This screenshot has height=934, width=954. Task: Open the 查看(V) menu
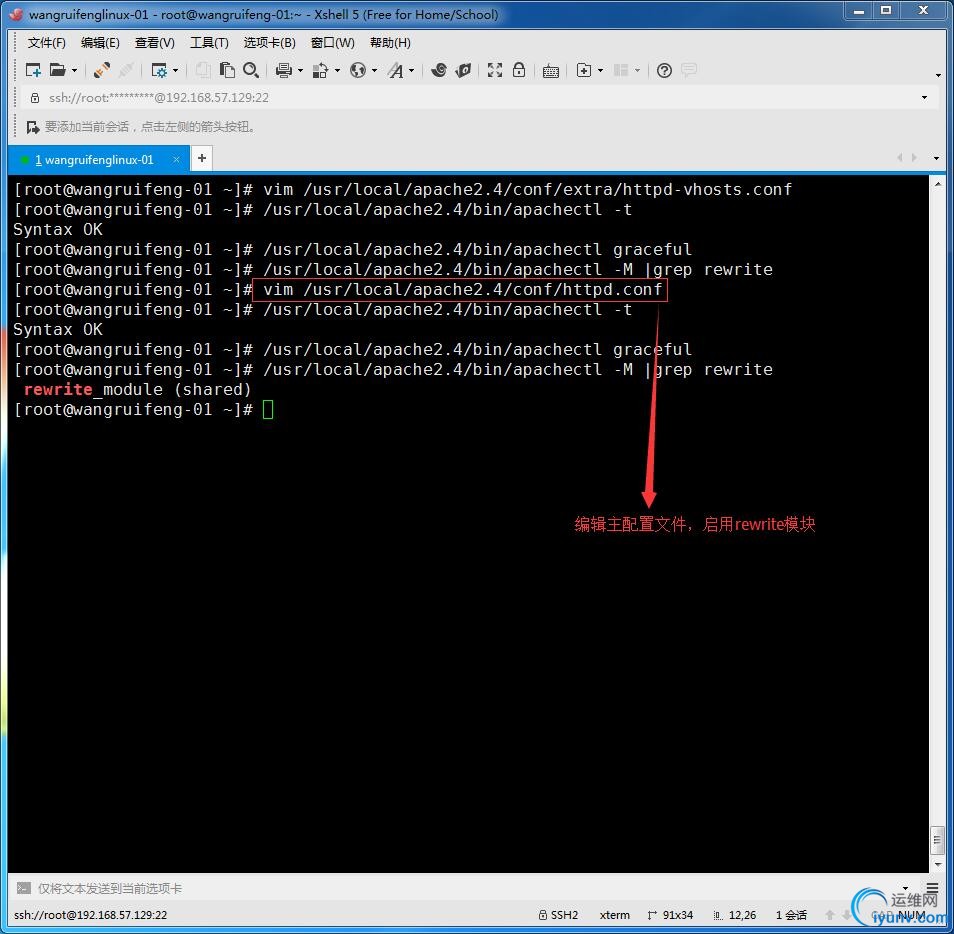[x=155, y=43]
